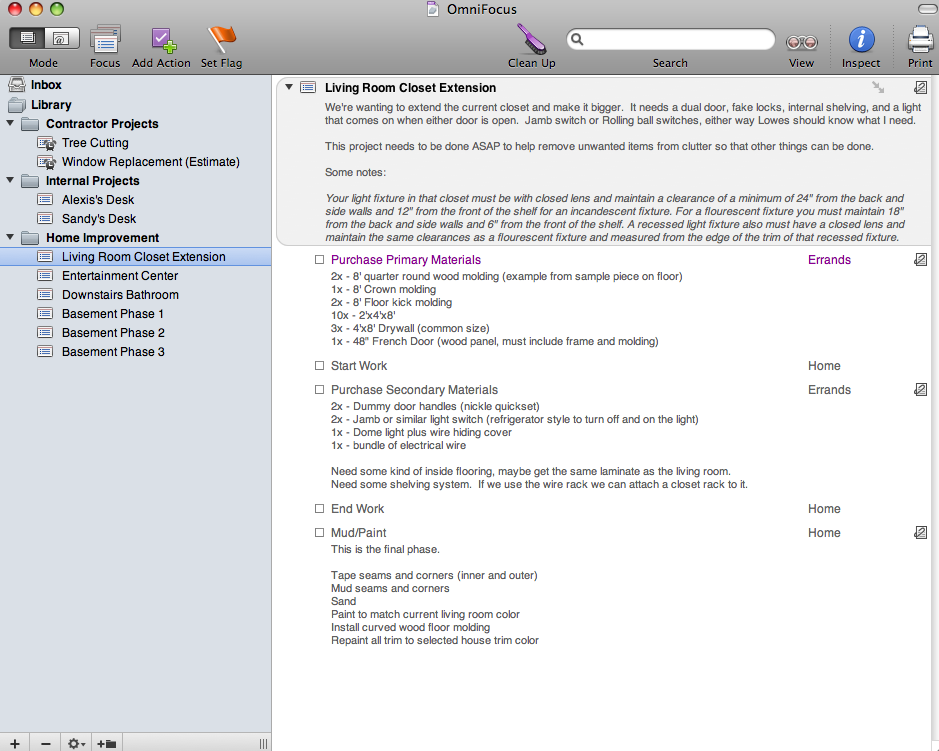Click the Mud/Paint action title
The image size is (939, 751).
click(x=358, y=533)
